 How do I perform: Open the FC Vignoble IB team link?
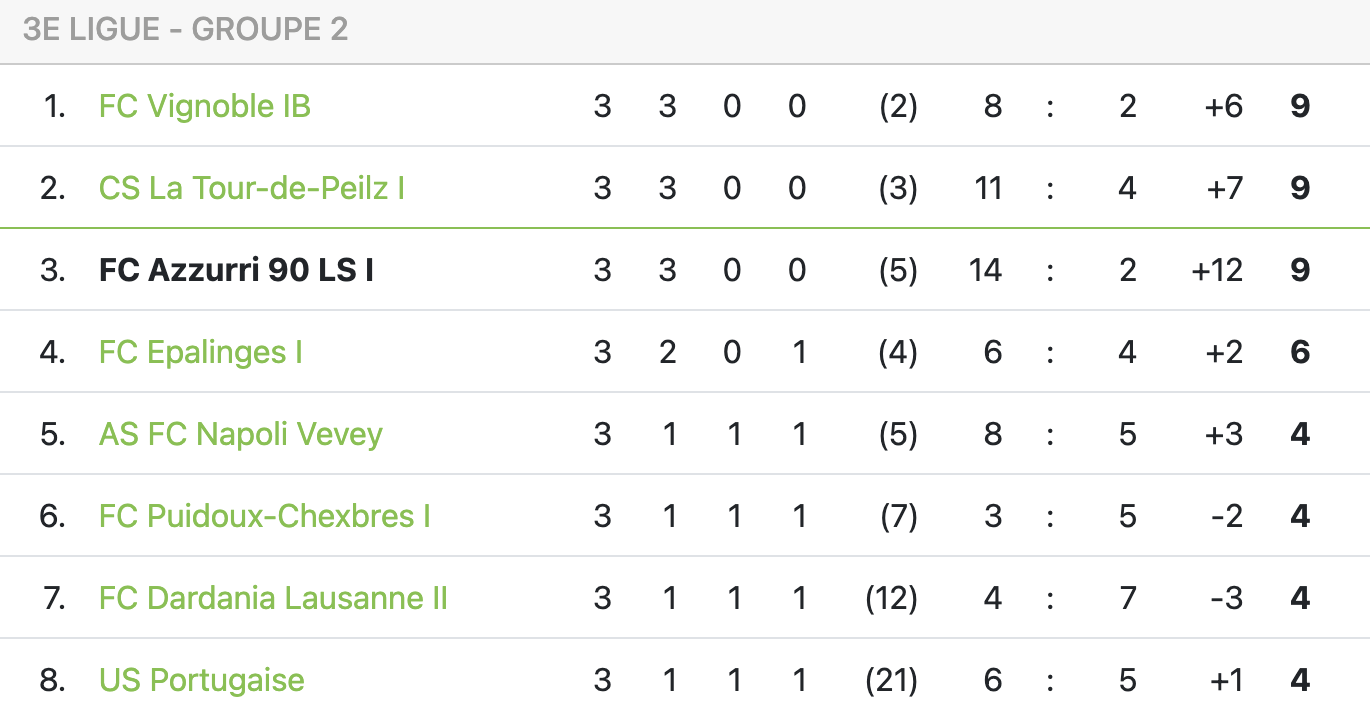pos(205,106)
